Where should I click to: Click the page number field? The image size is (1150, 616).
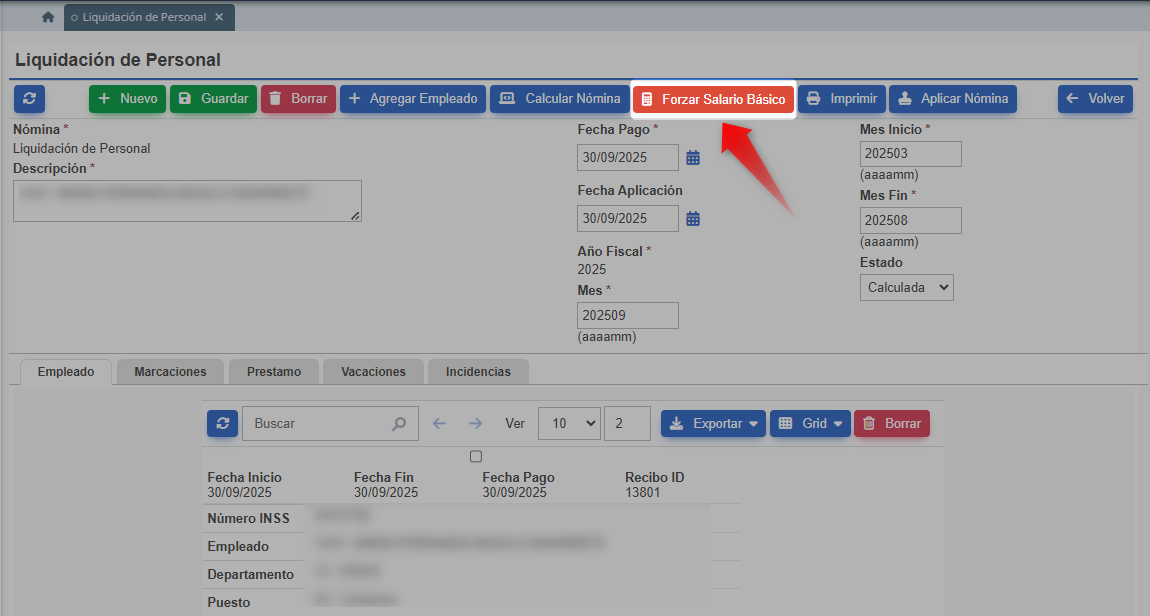point(627,423)
